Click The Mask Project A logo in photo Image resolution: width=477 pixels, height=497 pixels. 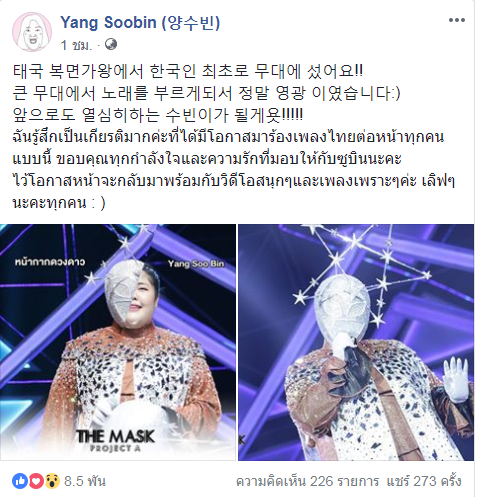pos(116,440)
